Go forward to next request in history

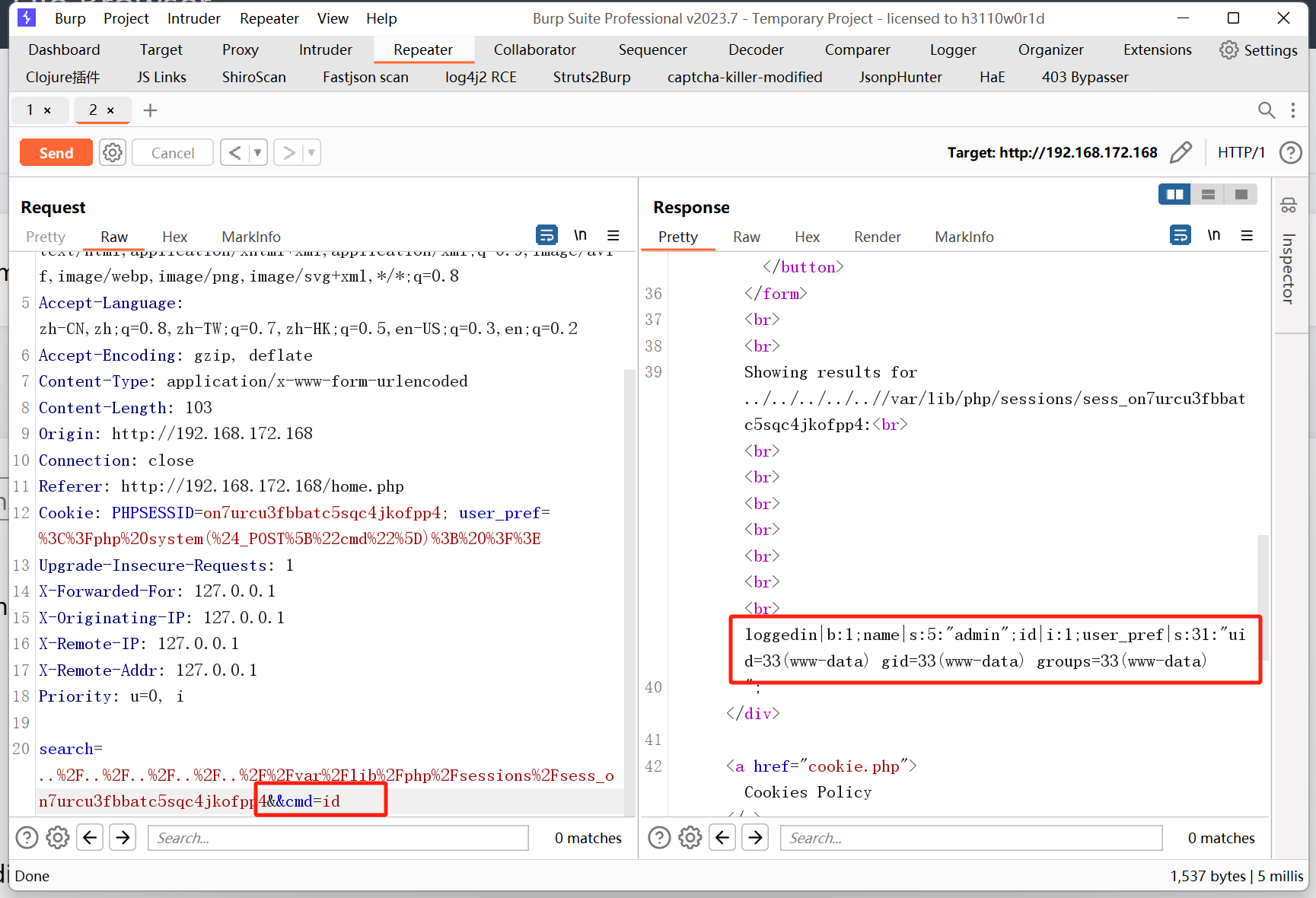point(288,153)
